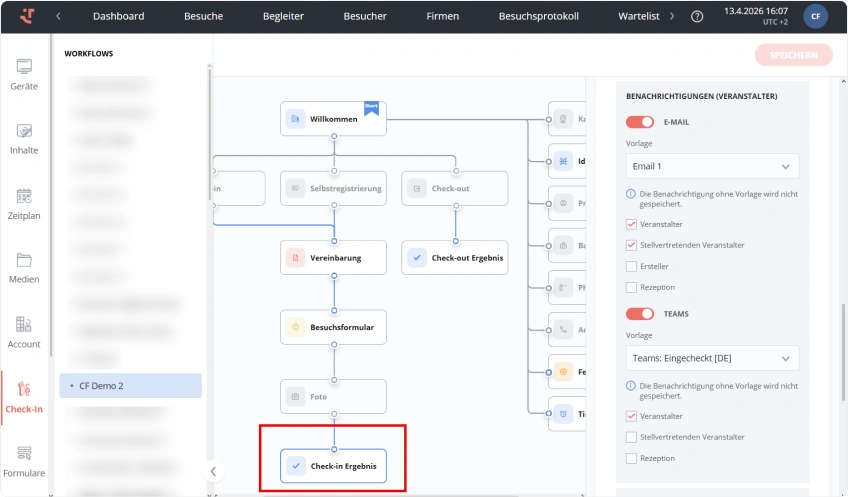
Task: Open the Besuchsprotokoll tab
Action: pos(539,16)
